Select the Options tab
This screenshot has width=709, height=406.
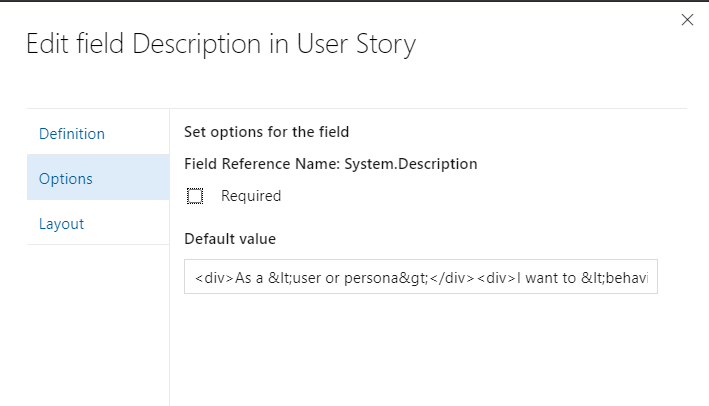66,179
